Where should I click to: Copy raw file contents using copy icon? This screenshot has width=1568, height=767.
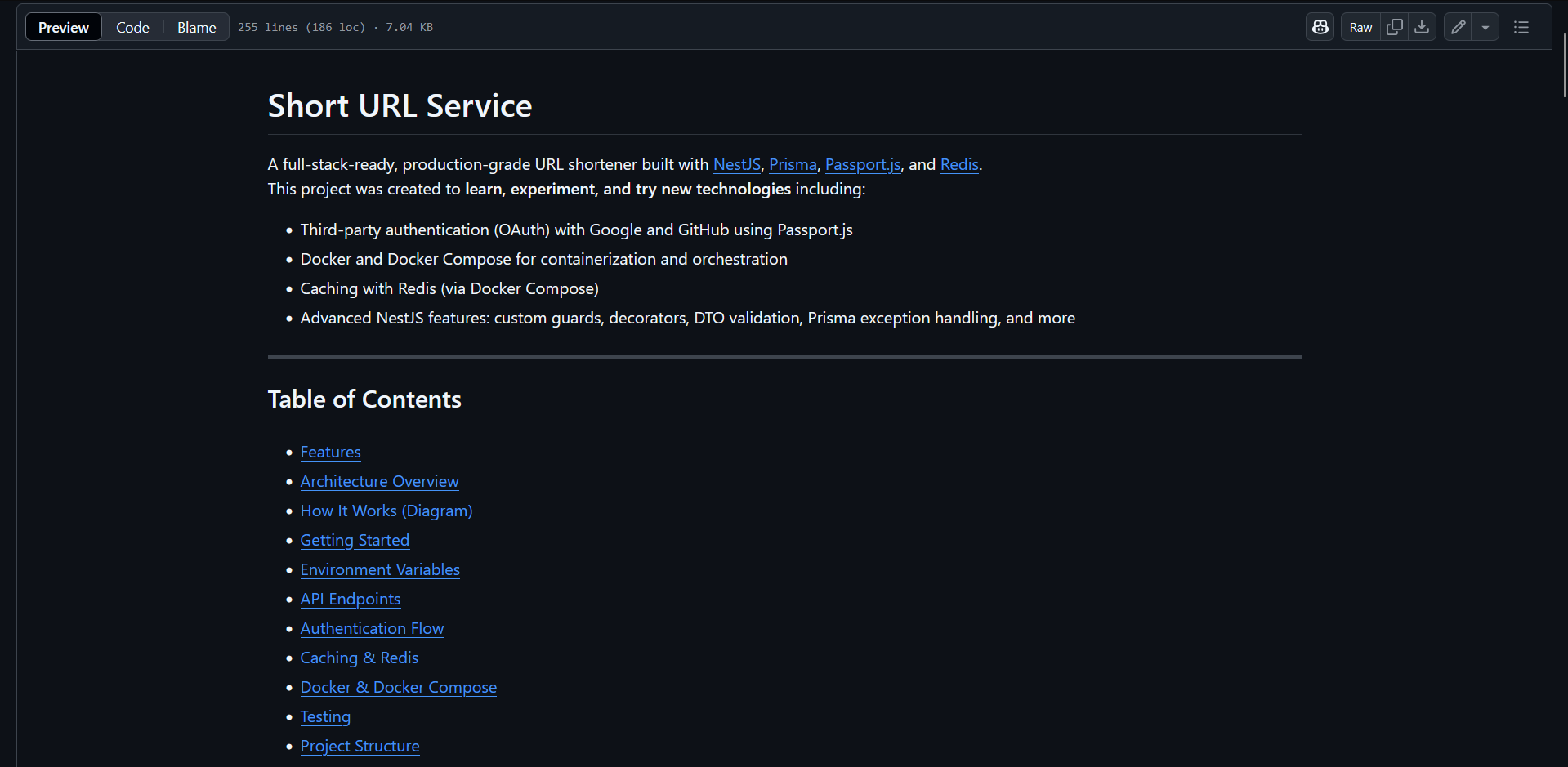click(x=1394, y=26)
